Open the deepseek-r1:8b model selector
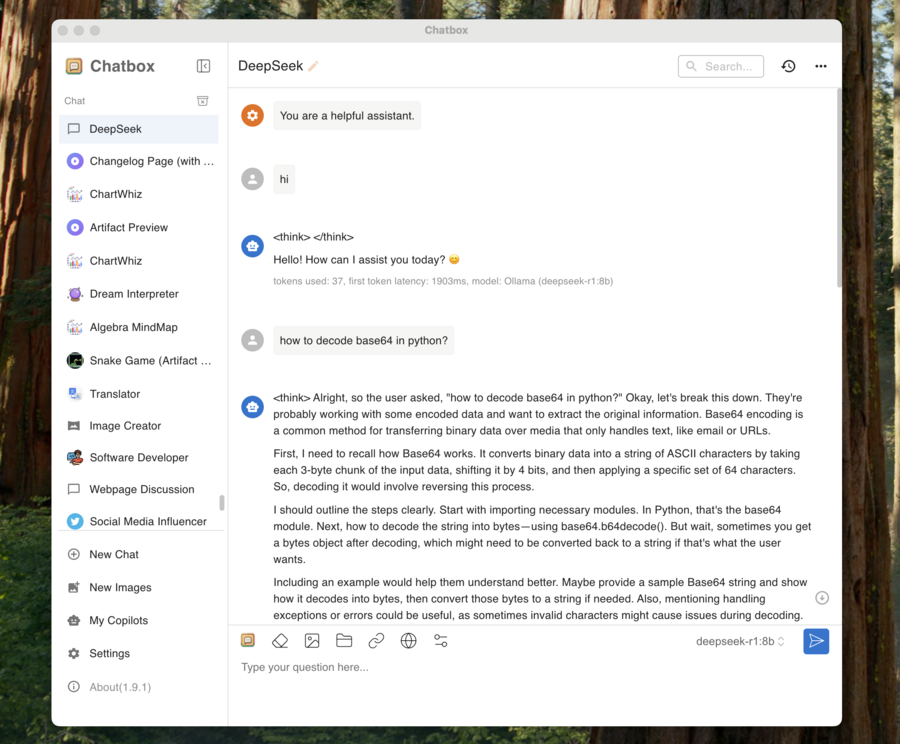 tap(740, 642)
